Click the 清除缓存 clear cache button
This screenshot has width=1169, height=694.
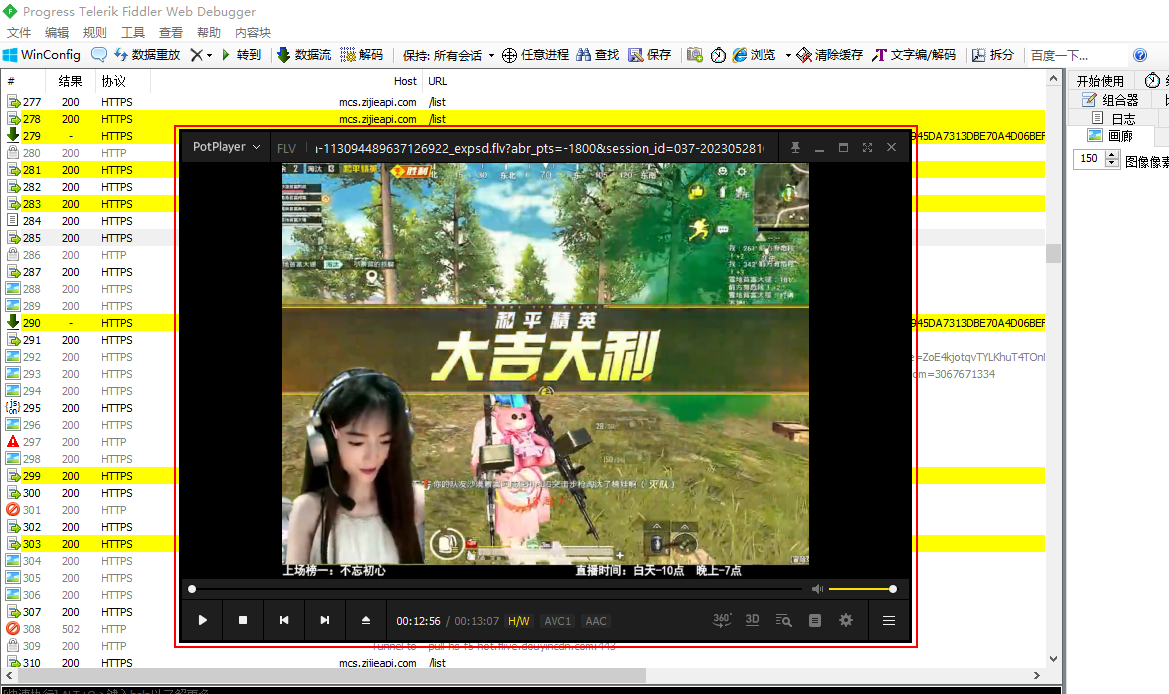click(829, 54)
